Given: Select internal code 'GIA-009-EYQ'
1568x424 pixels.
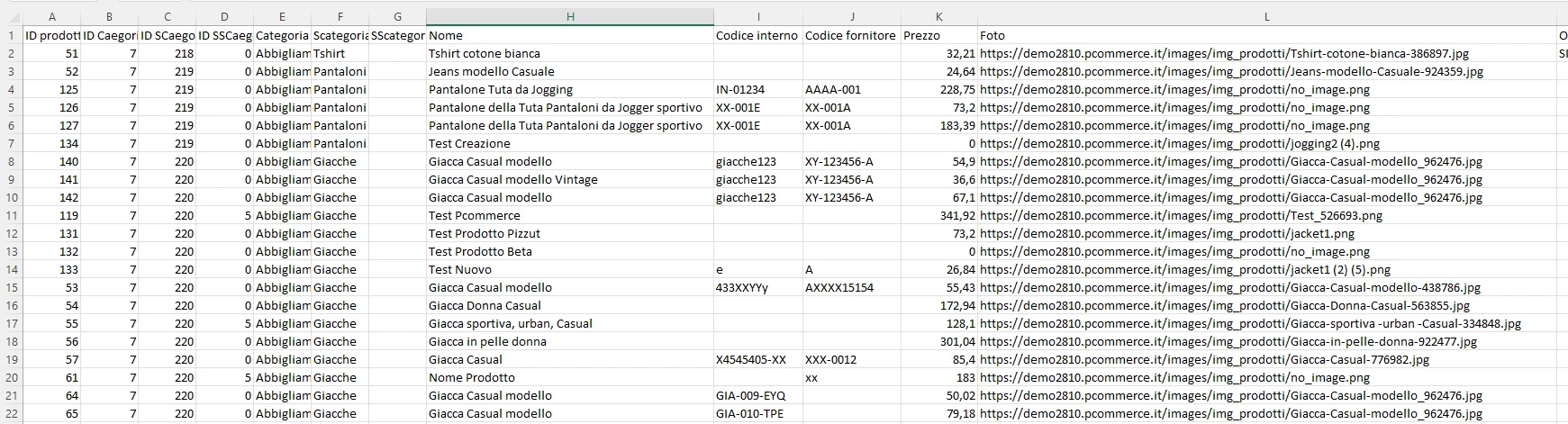Looking at the screenshot, I should point(758,395).
